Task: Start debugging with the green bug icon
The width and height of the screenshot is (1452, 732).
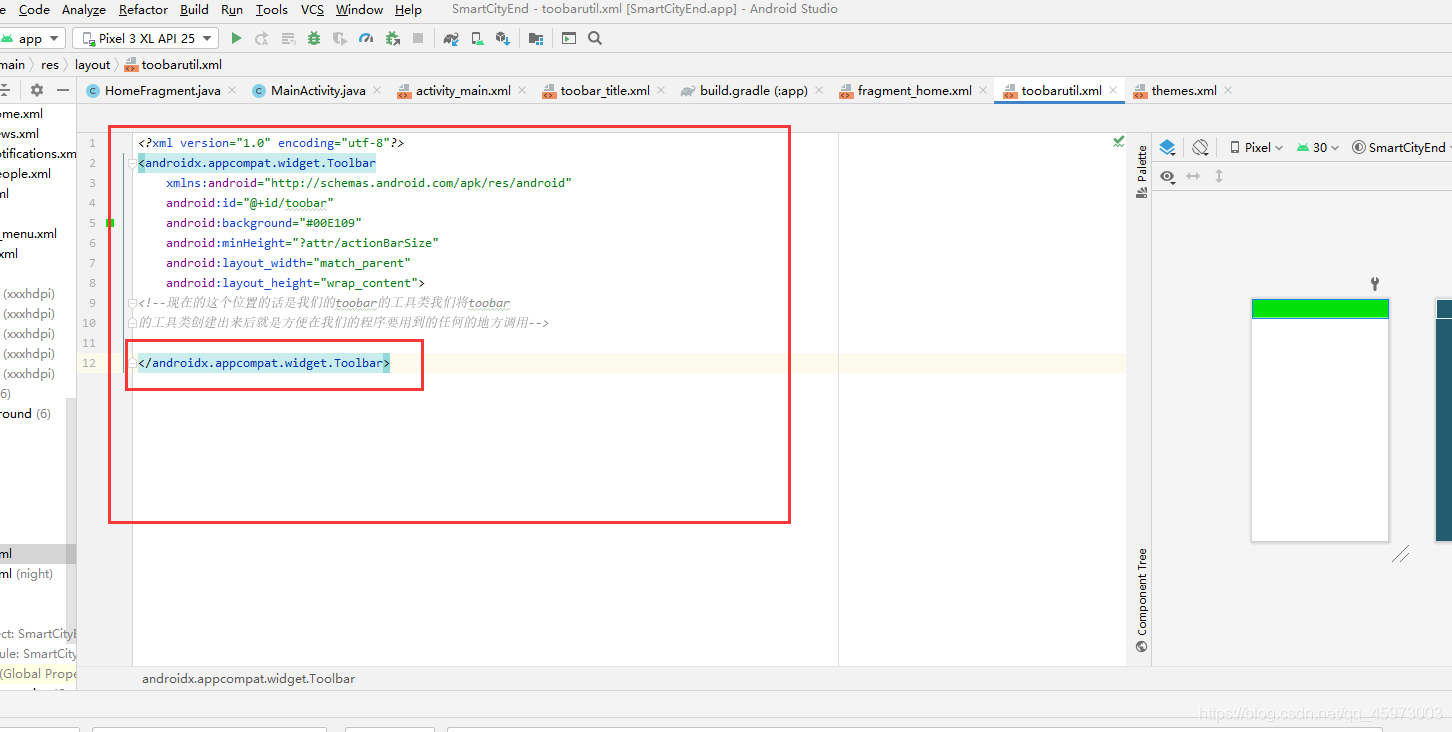Action: pos(314,38)
